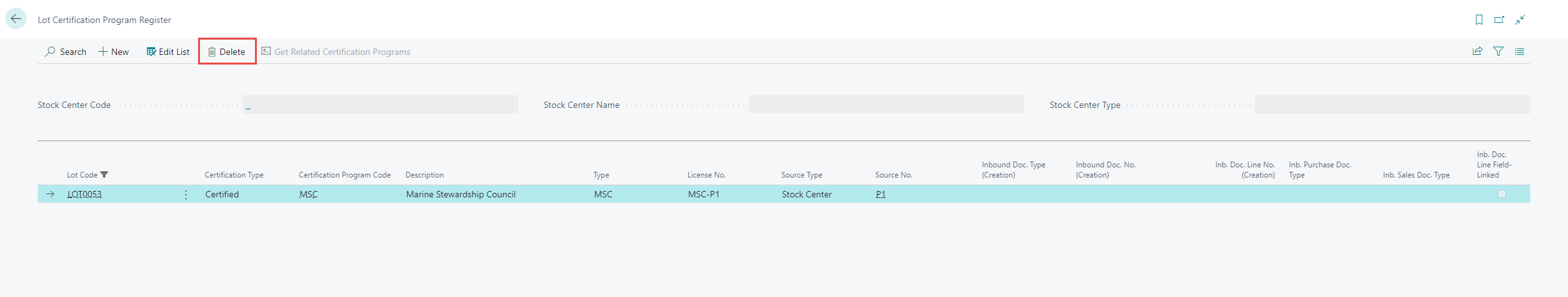Open the LOT0053 lot code link
This screenshot has width=1568, height=297.
[84, 194]
